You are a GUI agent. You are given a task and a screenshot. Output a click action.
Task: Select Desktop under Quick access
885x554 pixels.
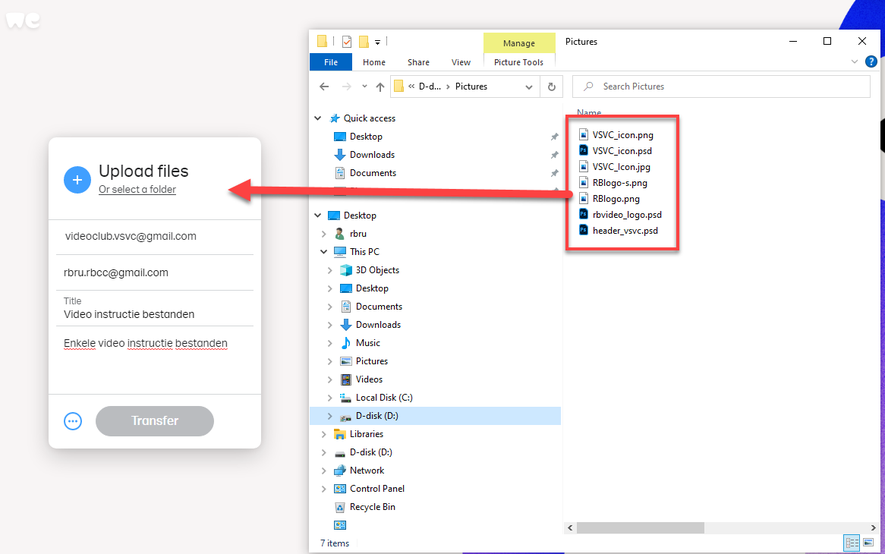366,137
